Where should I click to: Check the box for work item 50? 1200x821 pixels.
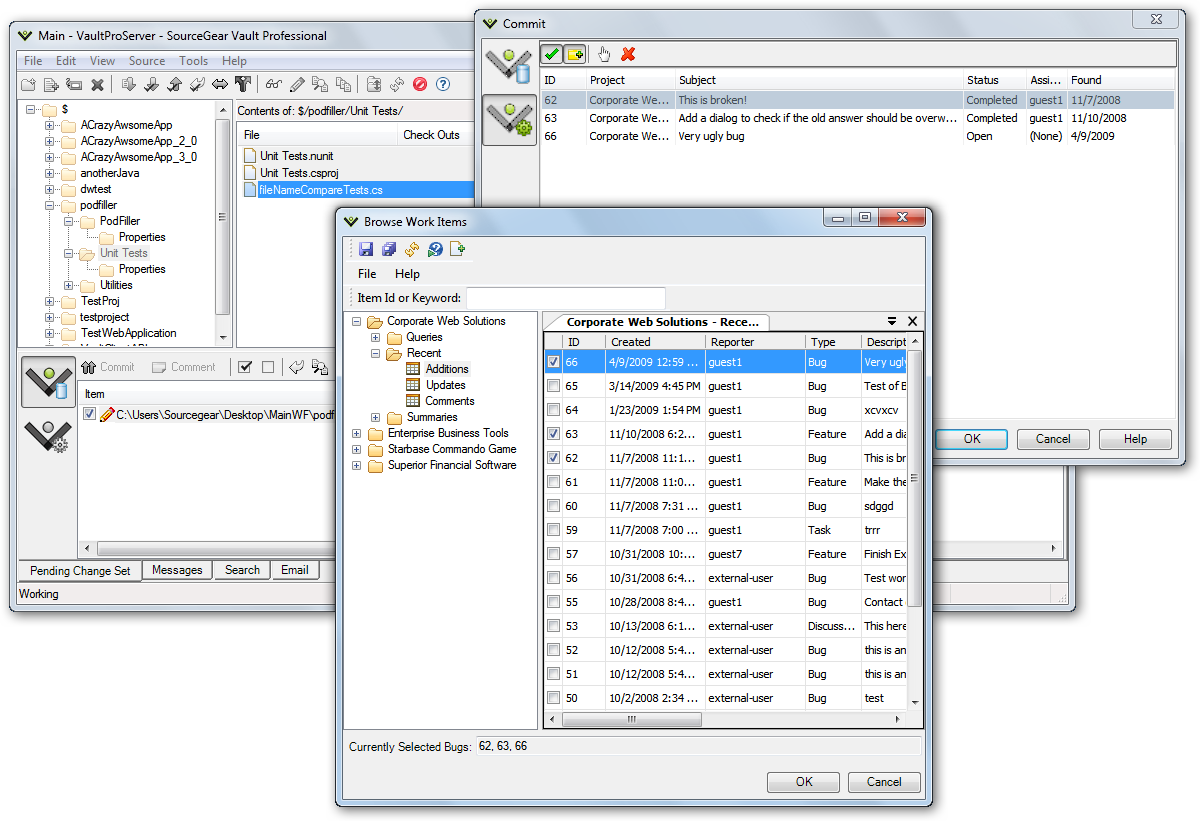pyautogui.click(x=554, y=698)
